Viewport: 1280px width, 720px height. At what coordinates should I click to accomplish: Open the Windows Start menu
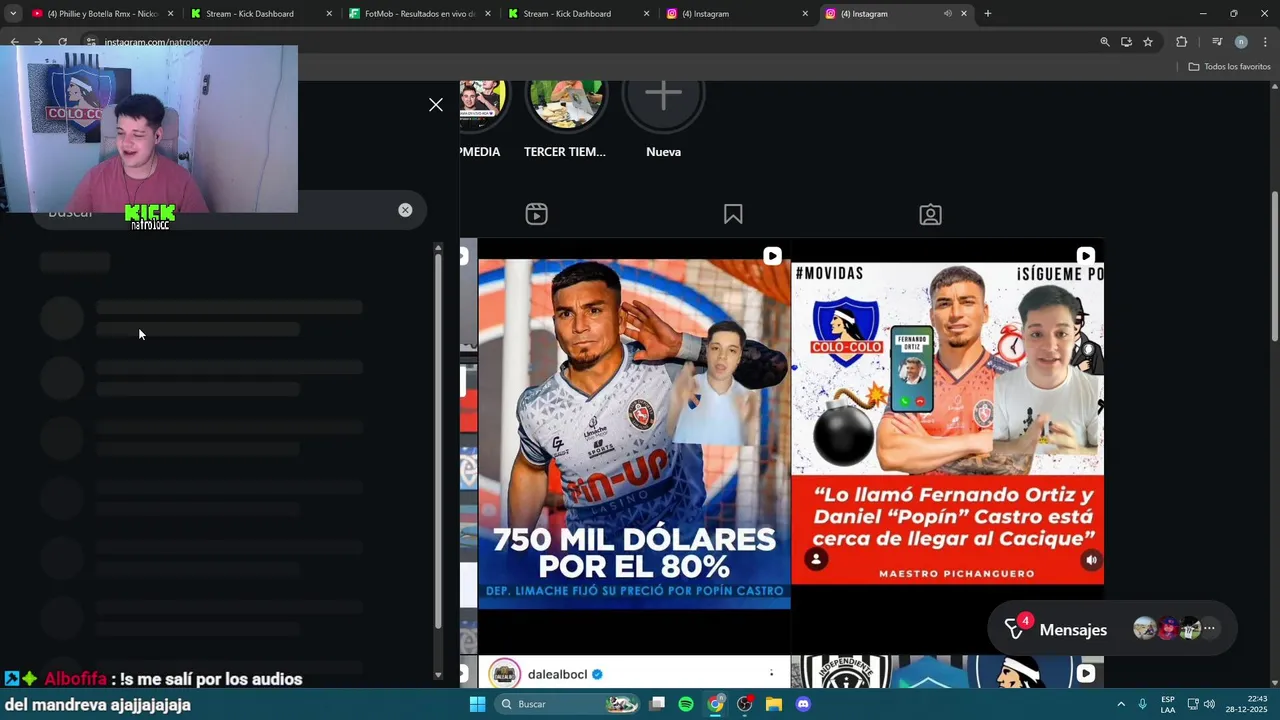pos(477,704)
